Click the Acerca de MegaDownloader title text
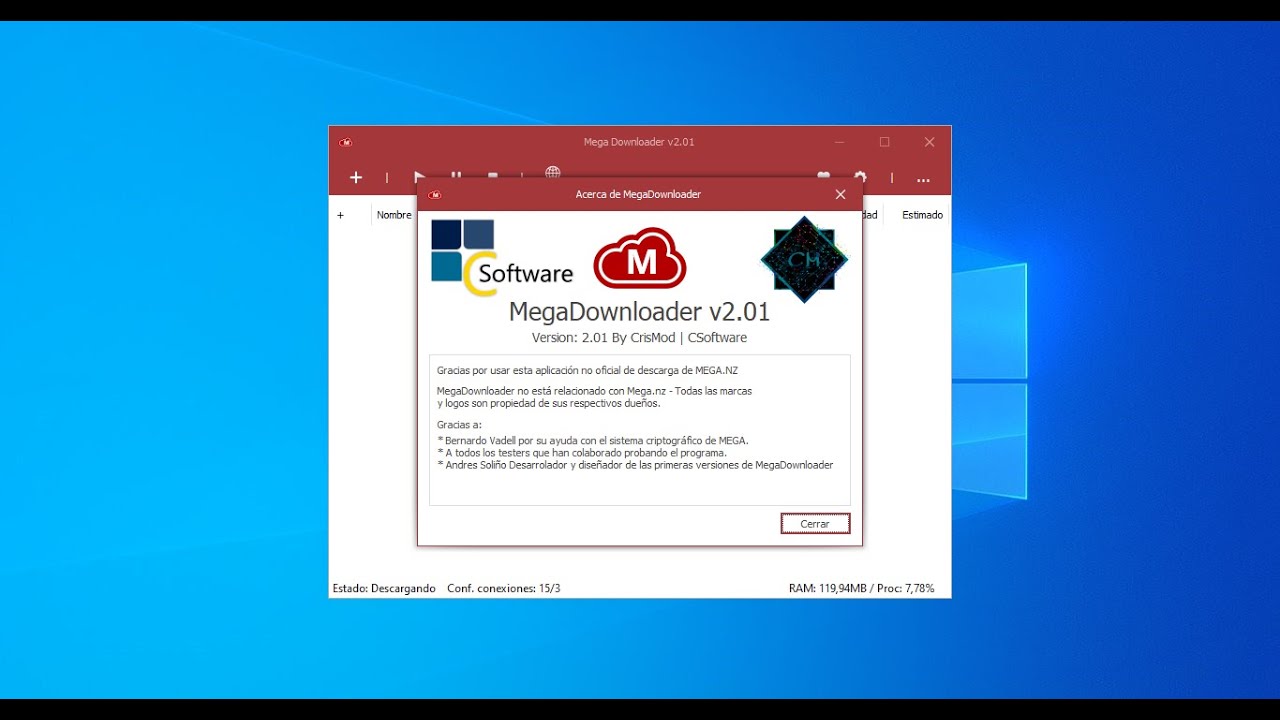The width and height of the screenshot is (1280, 720). pos(638,195)
